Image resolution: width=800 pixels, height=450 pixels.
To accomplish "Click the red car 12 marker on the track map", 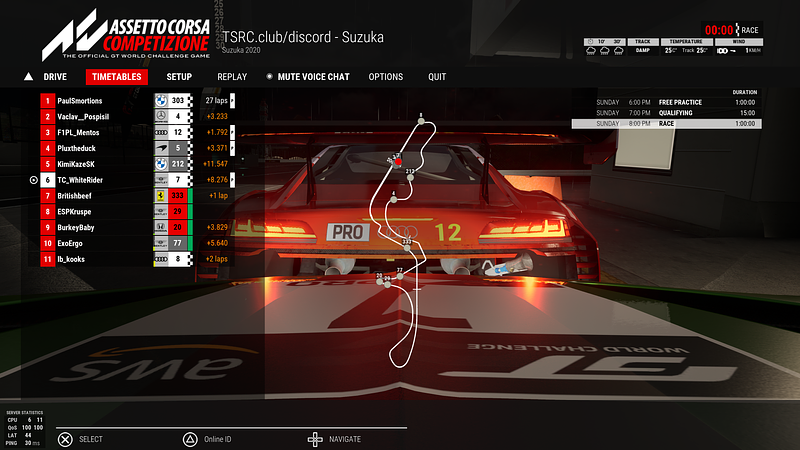I will (x=398, y=162).
